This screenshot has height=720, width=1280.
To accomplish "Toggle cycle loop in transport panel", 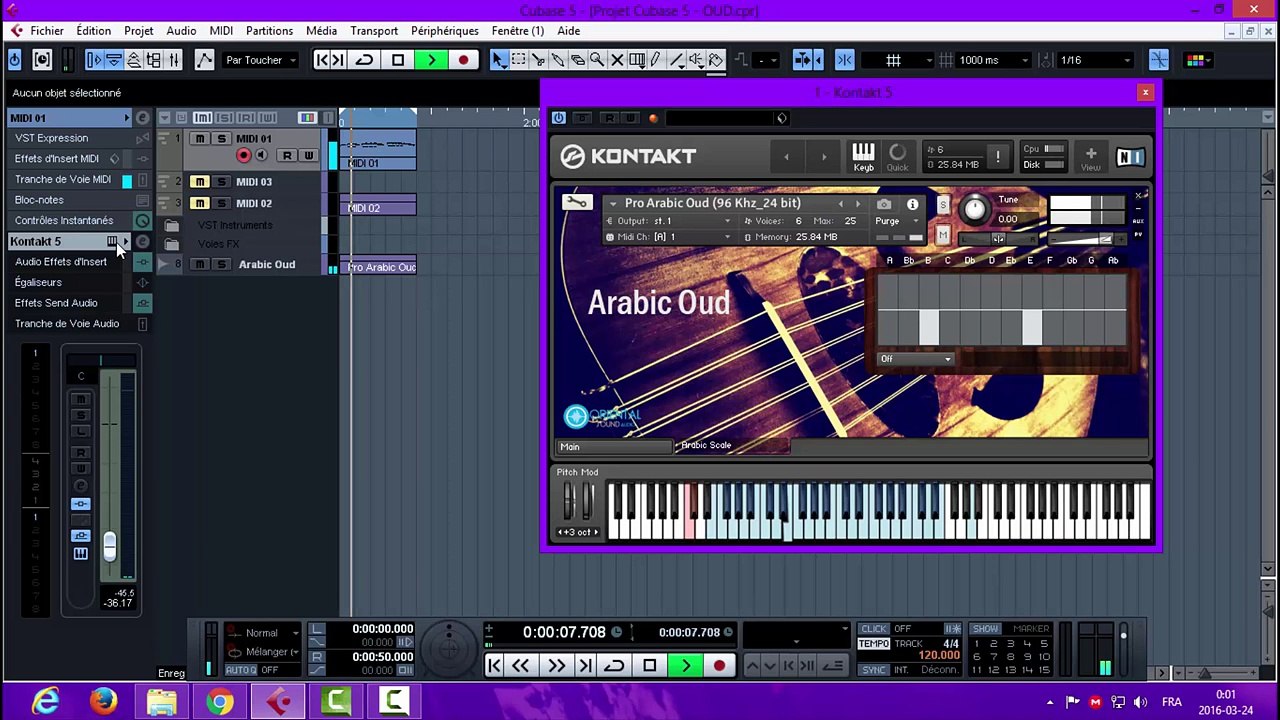I will [615, 665].
